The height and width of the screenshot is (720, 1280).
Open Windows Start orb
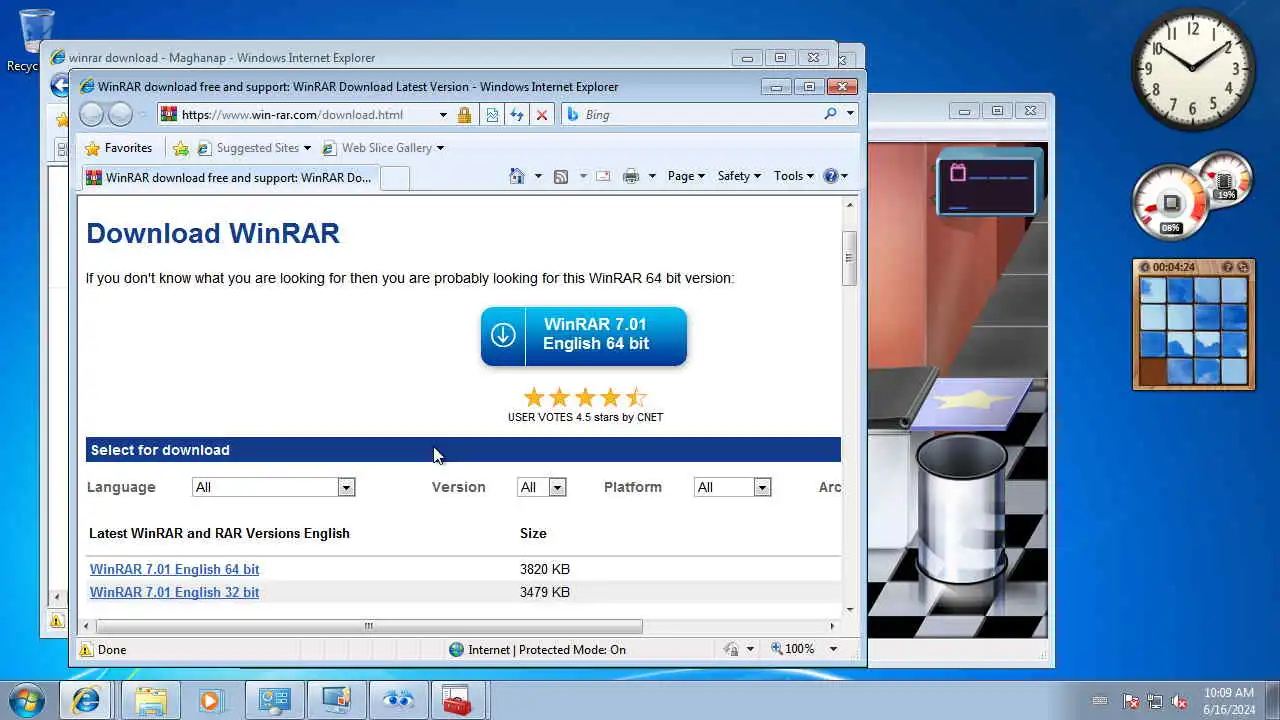pos(26,700)
